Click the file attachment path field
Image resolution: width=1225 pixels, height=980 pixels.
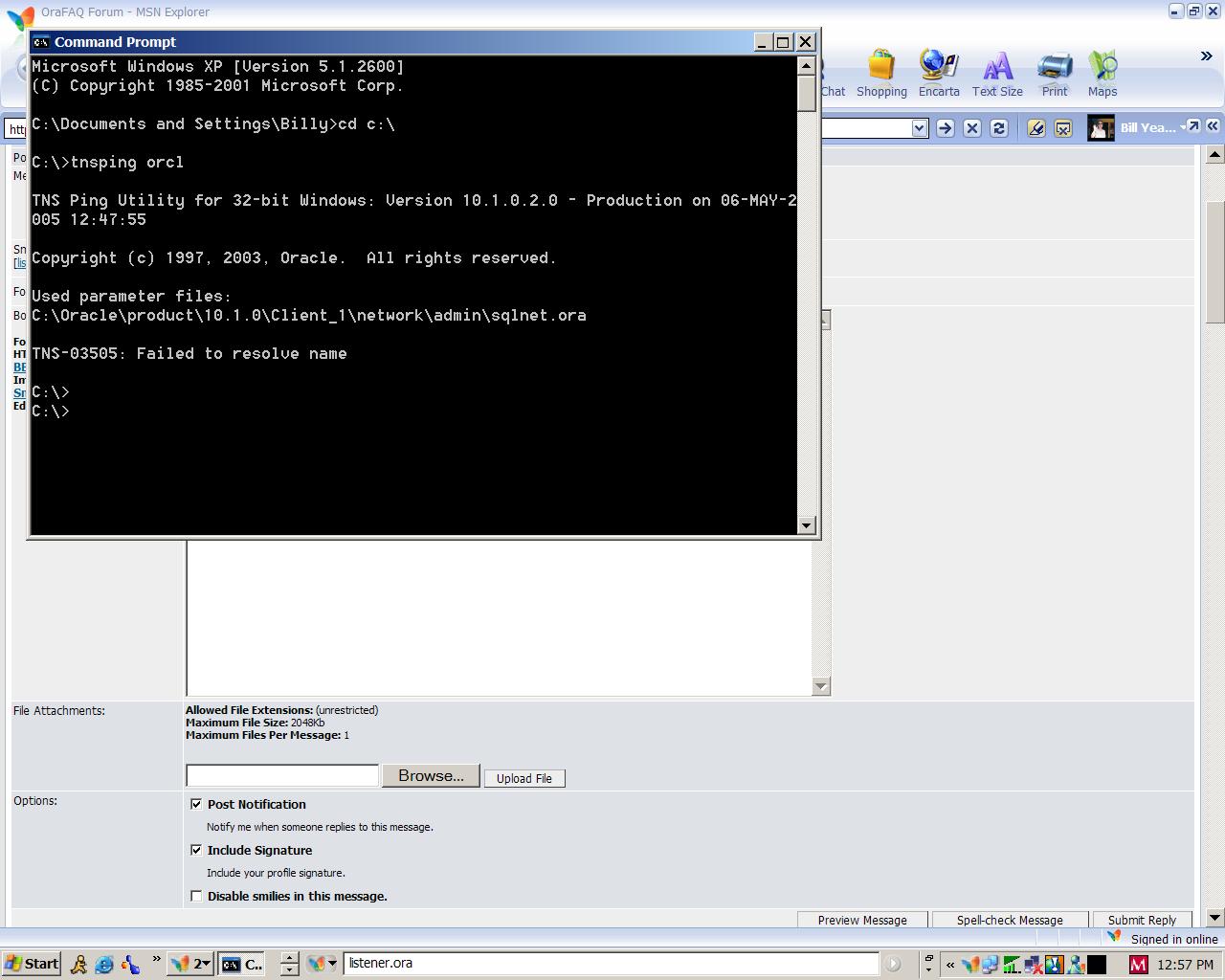pyautogui.click(x=282, y=776)
